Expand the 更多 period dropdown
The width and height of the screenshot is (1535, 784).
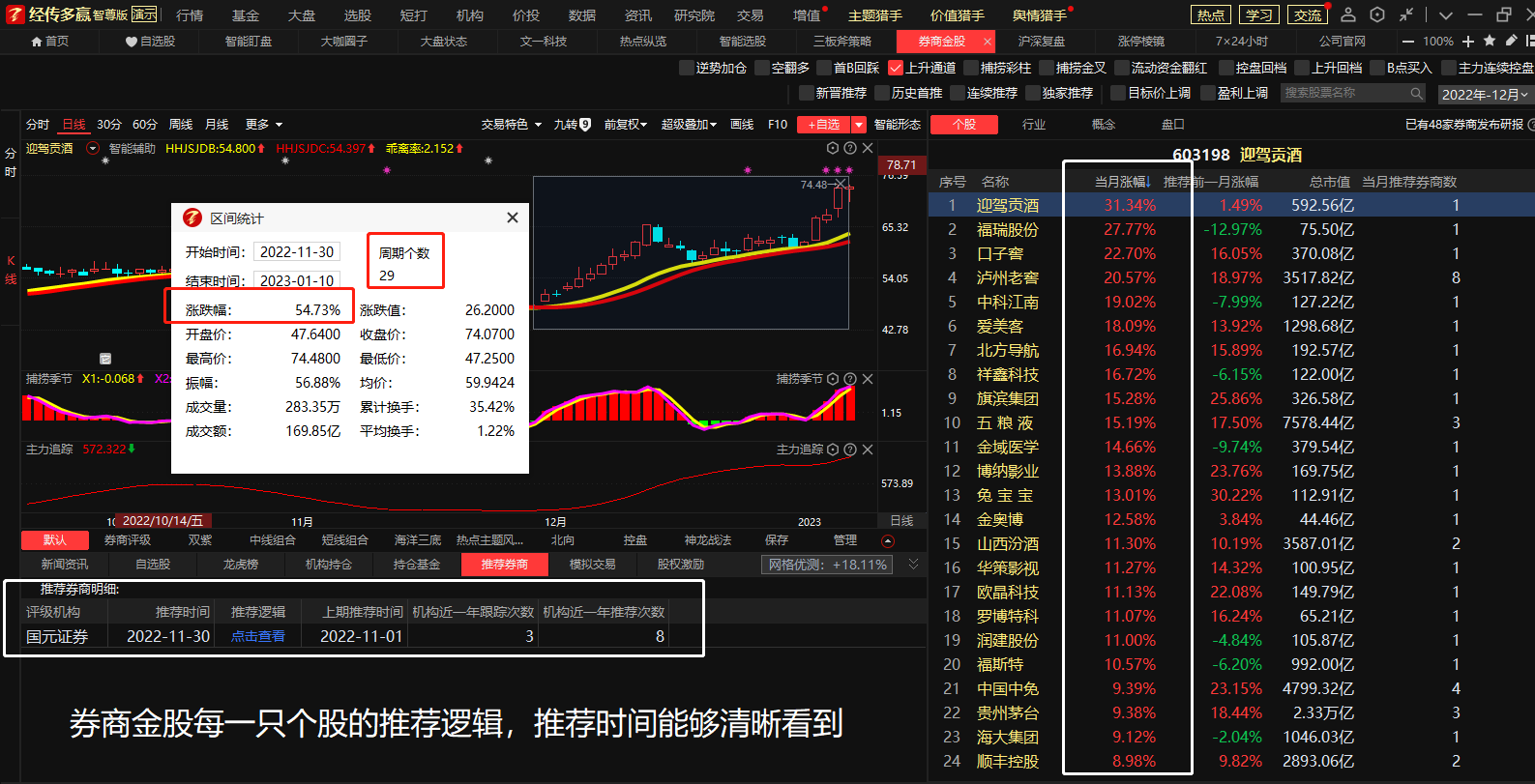[x=264, y=125]
